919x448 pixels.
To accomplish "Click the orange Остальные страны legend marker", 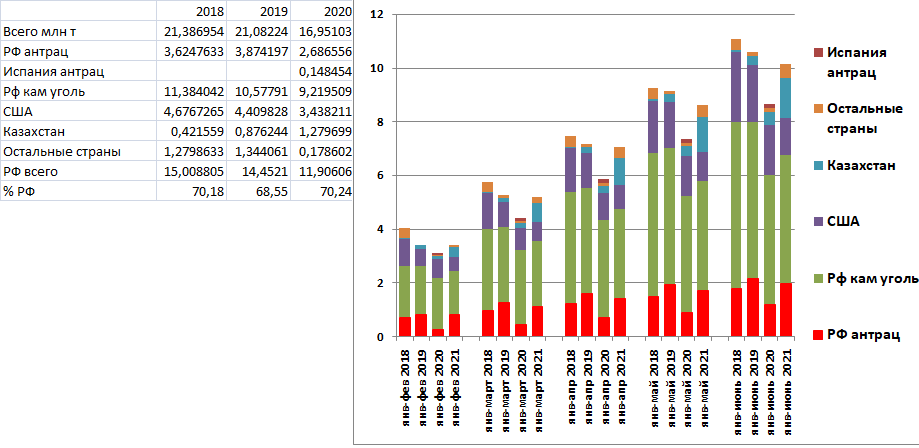I will [x=817, y=108].
